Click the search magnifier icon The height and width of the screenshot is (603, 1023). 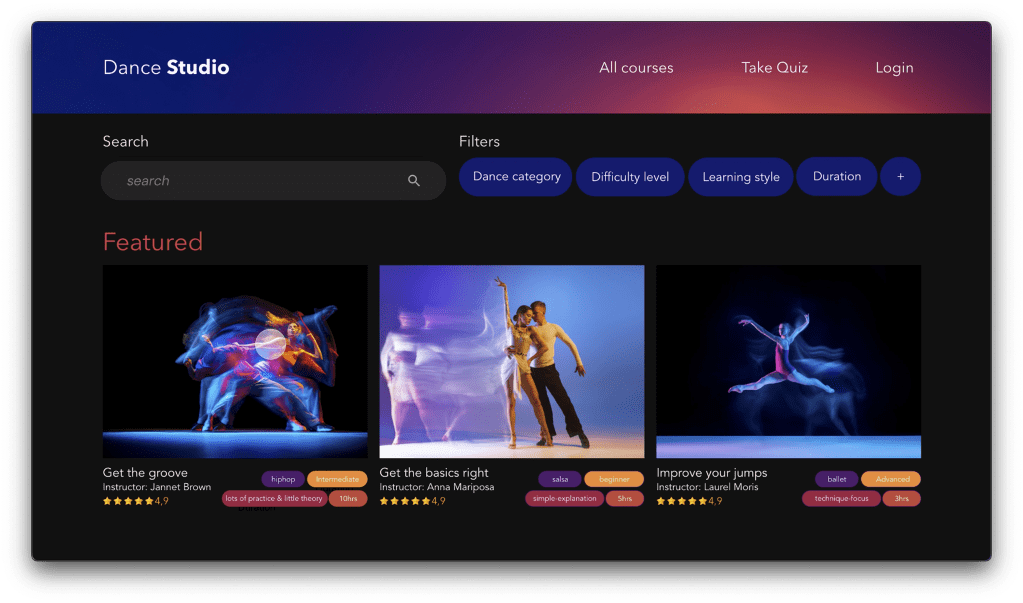pos(414,181)
